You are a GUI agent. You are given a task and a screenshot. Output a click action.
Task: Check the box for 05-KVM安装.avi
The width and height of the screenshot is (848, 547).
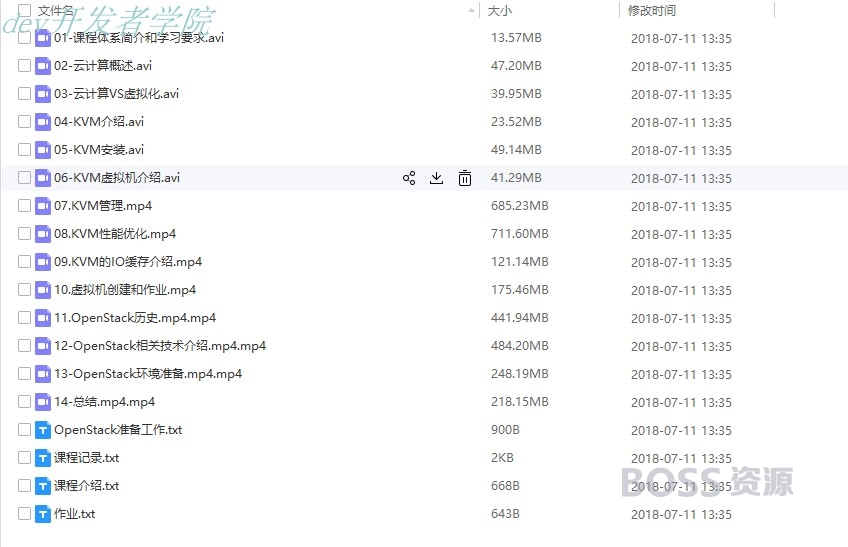point(24,150)
